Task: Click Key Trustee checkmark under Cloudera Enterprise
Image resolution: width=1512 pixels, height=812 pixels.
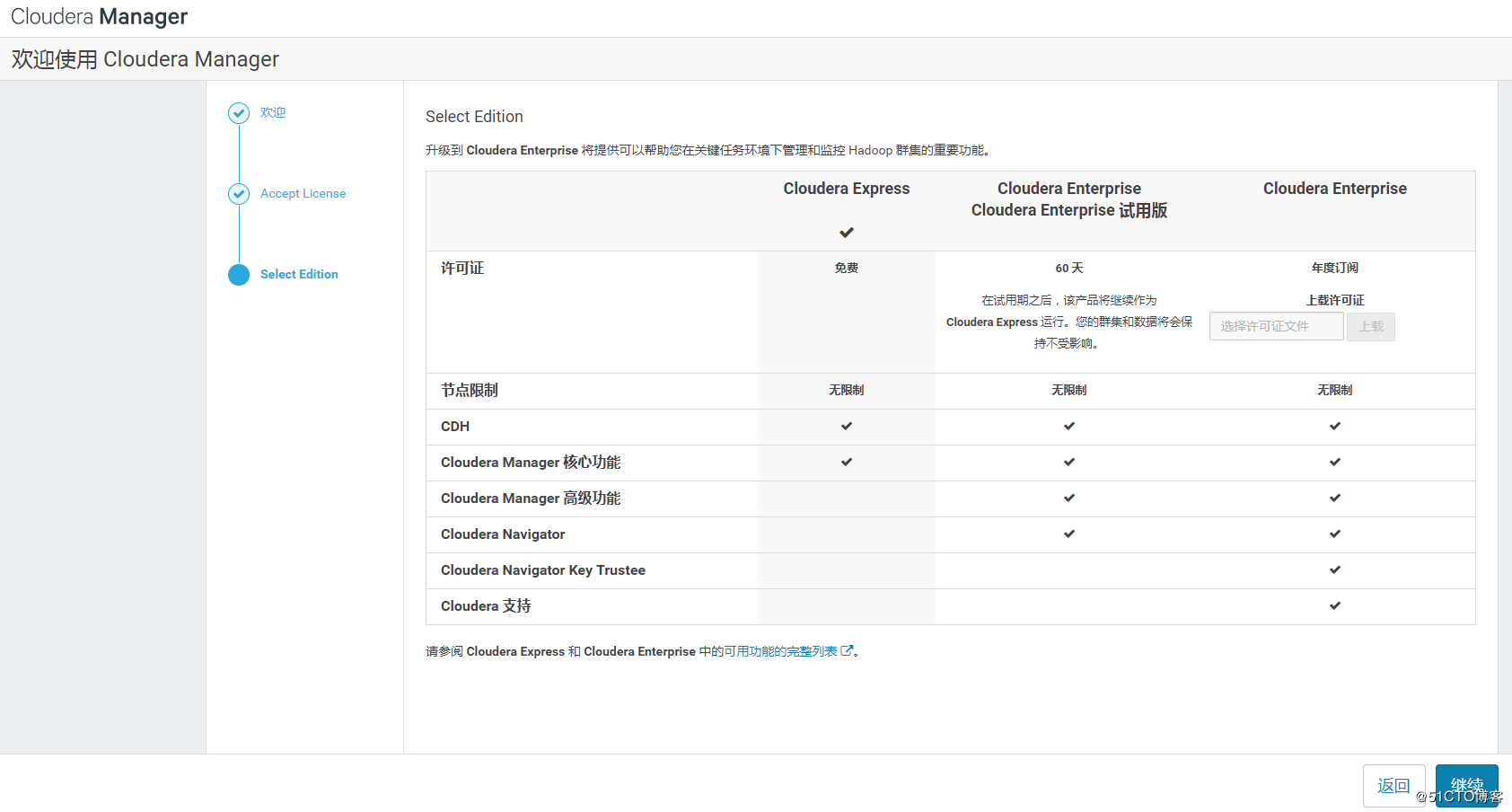Action: 1335,570
